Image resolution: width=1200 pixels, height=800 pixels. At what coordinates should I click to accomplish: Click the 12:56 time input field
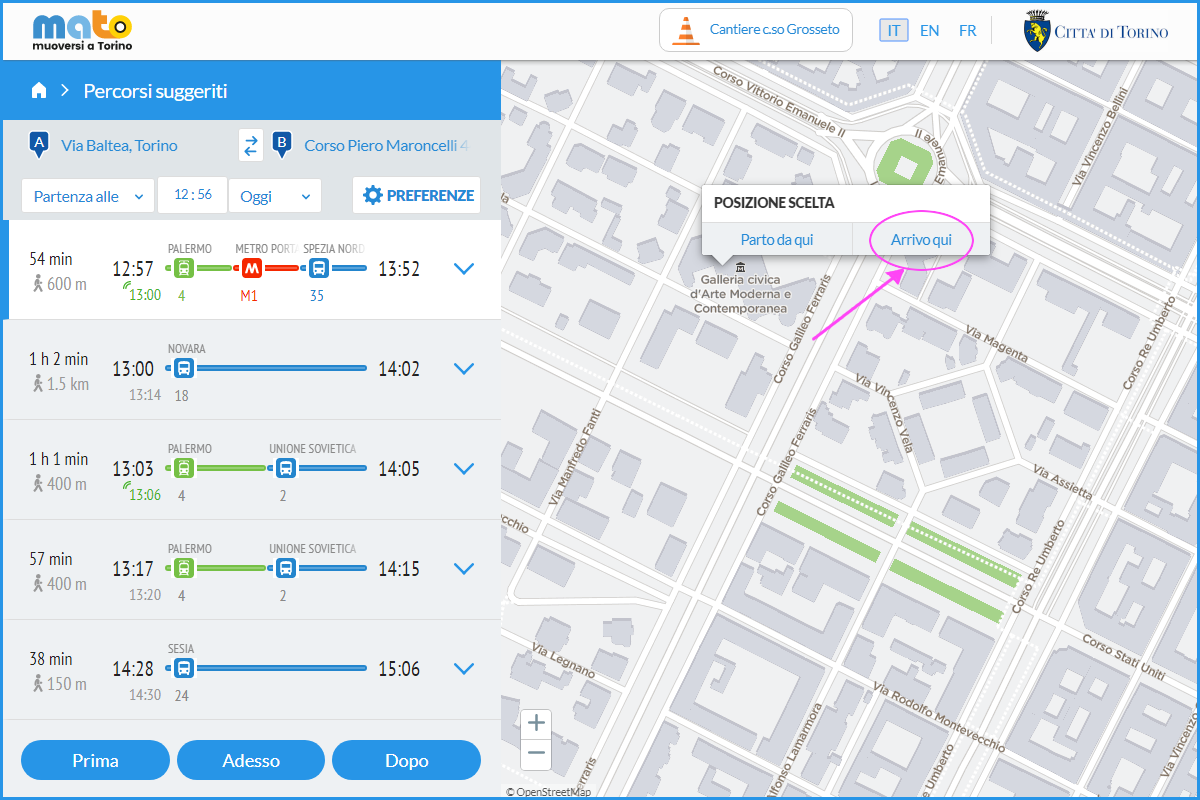[193, 195]
